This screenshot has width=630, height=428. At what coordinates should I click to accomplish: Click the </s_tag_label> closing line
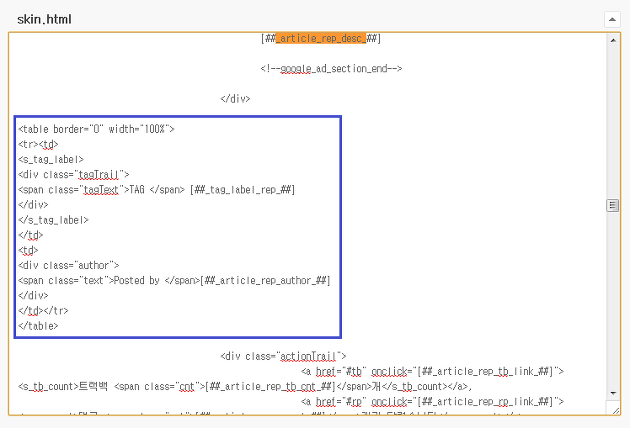[x=53, y=220]
